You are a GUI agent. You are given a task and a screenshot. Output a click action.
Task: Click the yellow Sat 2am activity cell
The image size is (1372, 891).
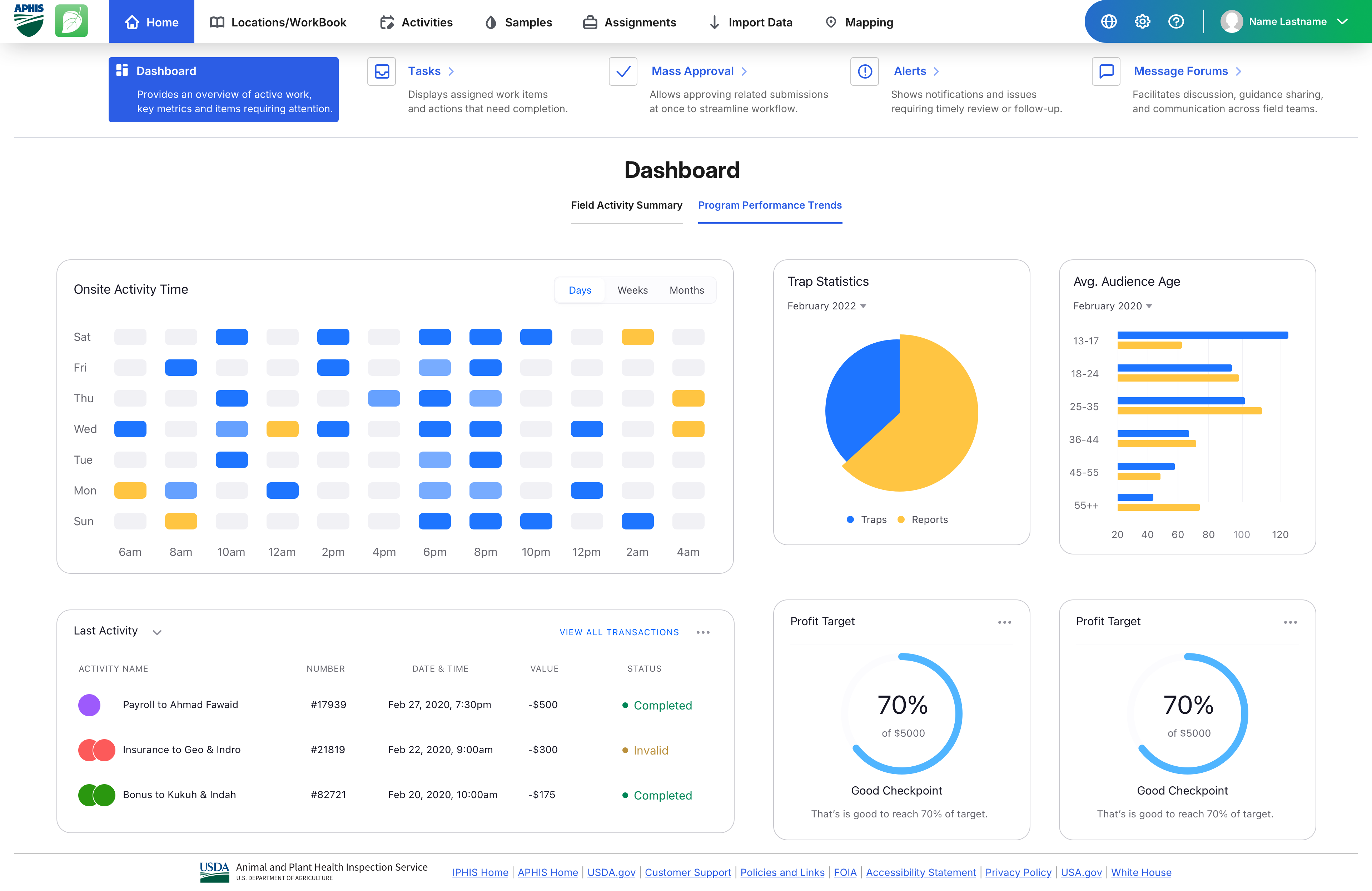click(637, 337)
